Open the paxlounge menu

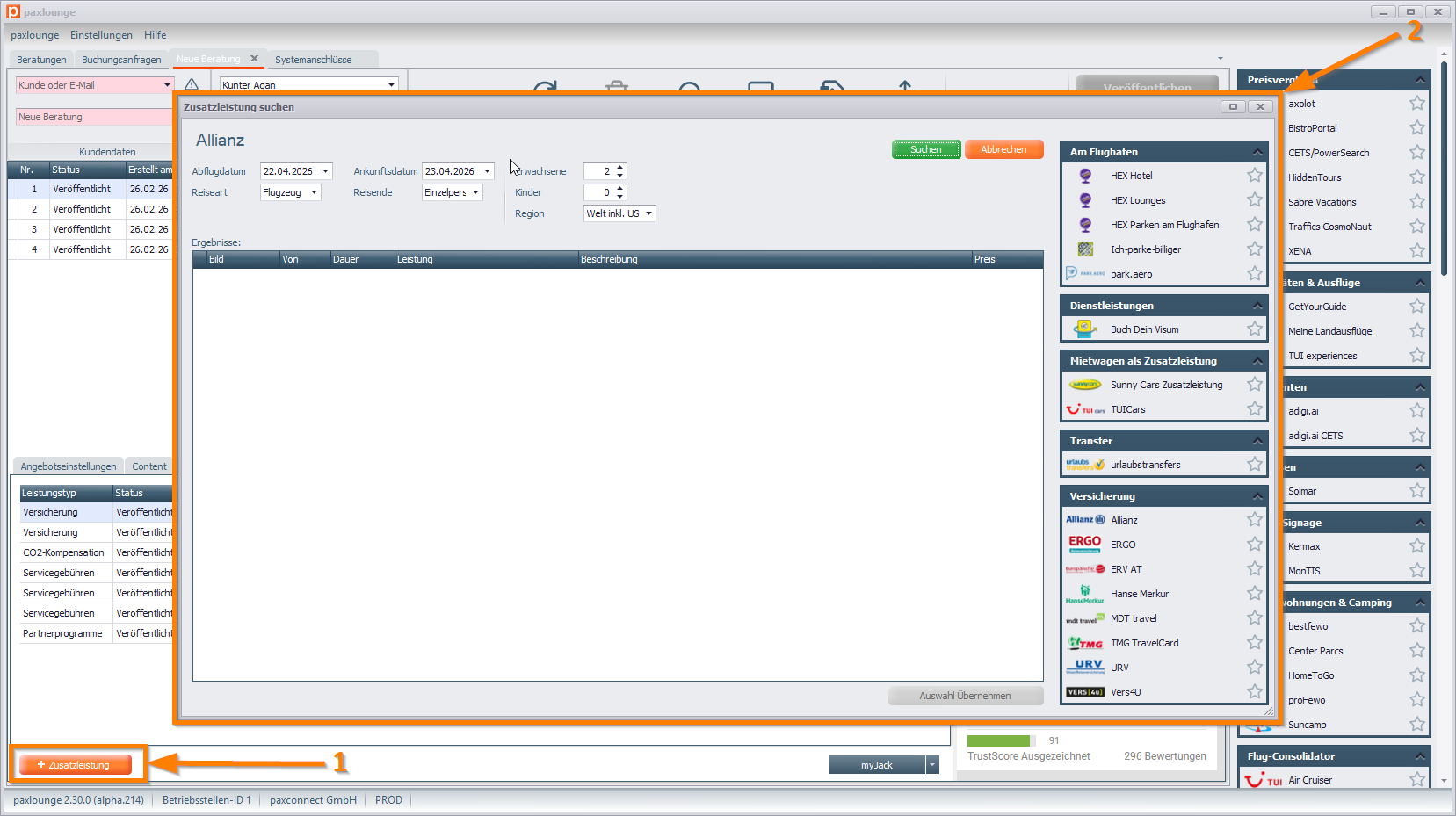tap(35, 35)
